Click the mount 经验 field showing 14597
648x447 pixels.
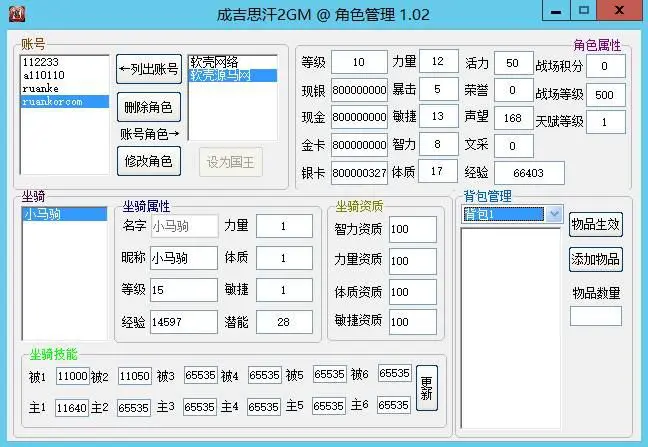pos(183,322)
